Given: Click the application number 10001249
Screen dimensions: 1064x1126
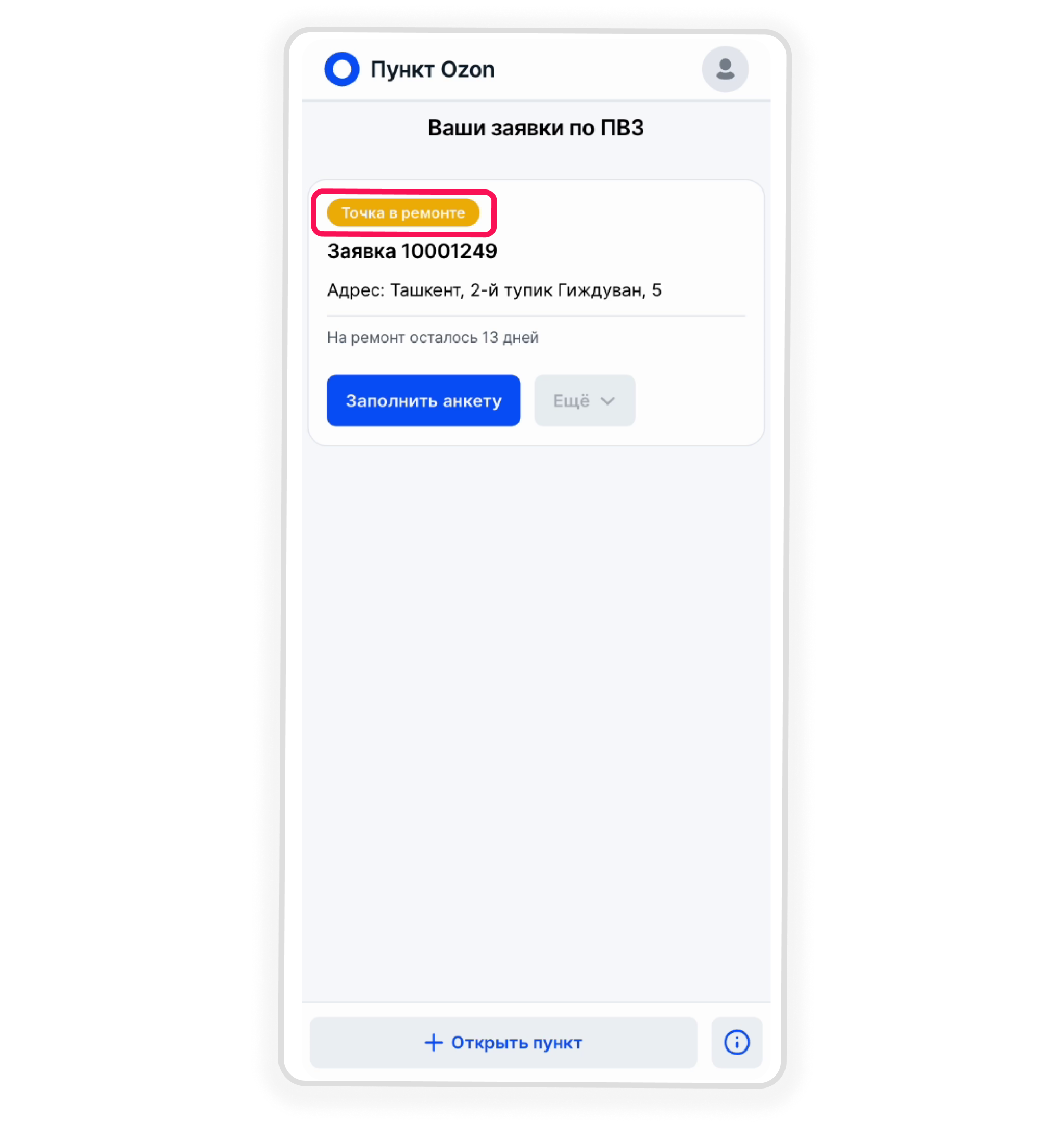Looking at the screenshot, I should (x=449, y=251).
